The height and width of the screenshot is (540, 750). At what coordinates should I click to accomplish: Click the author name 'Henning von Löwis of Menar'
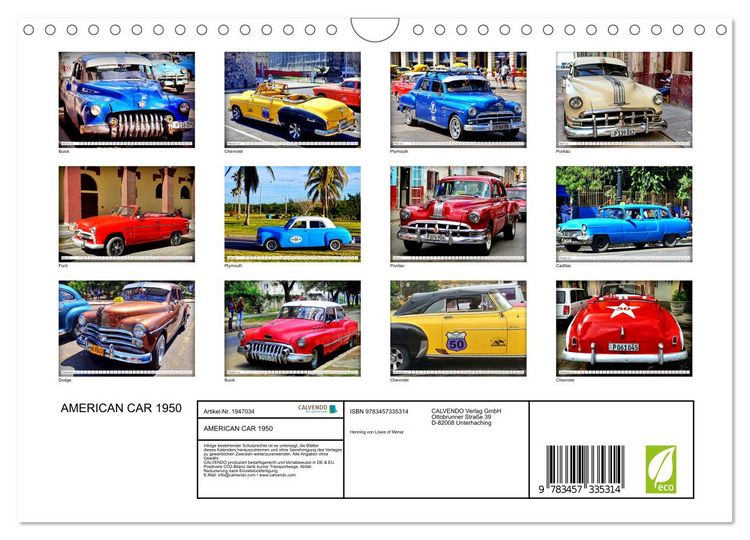click(x=377, y=432)
